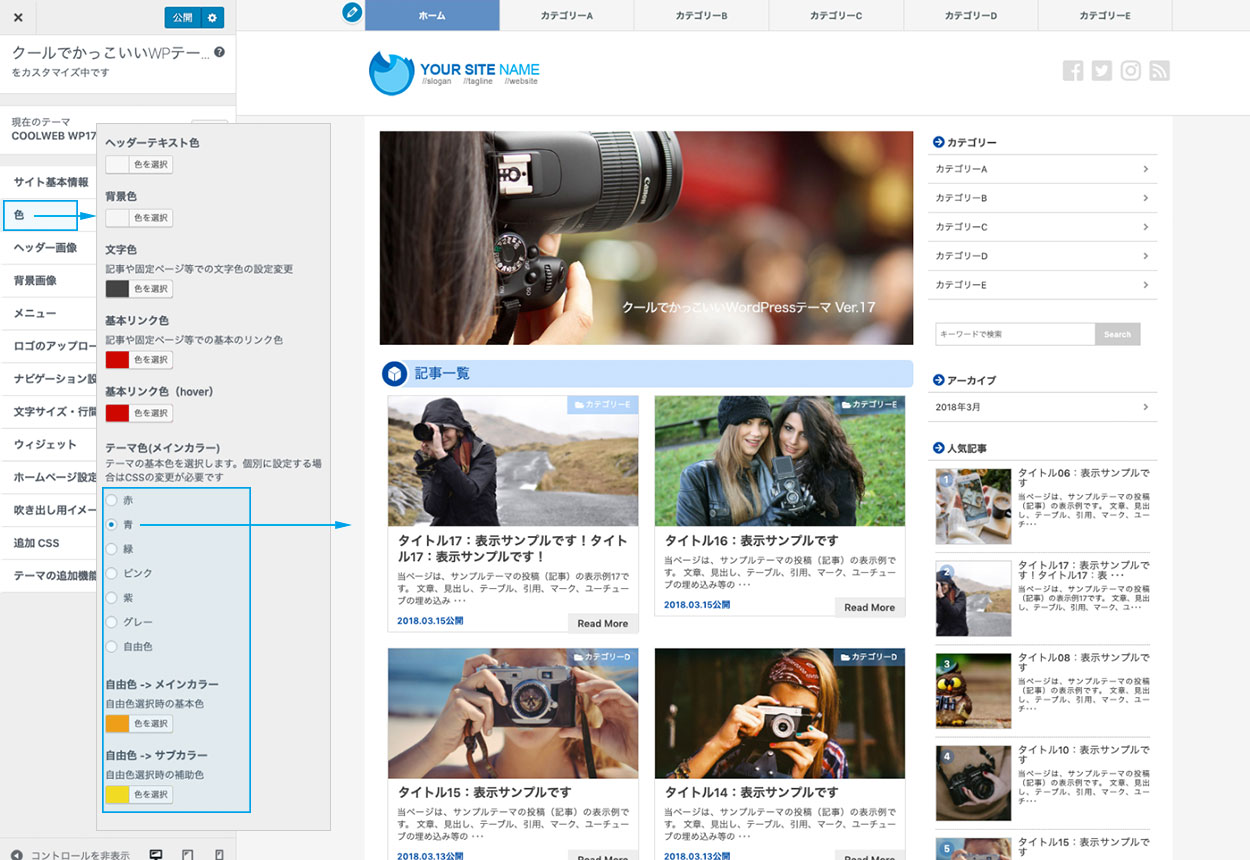Click the コントロールを非表示 collapse arrow icon
This screenshot has width=1250, height=860.
[16, 855]
